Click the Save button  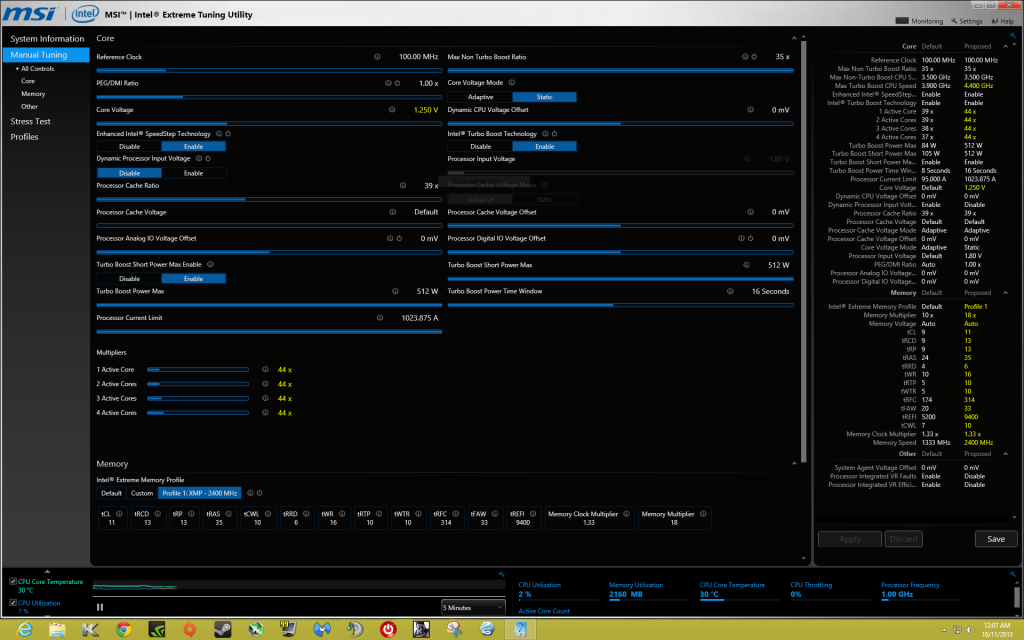tap(996, 539)
